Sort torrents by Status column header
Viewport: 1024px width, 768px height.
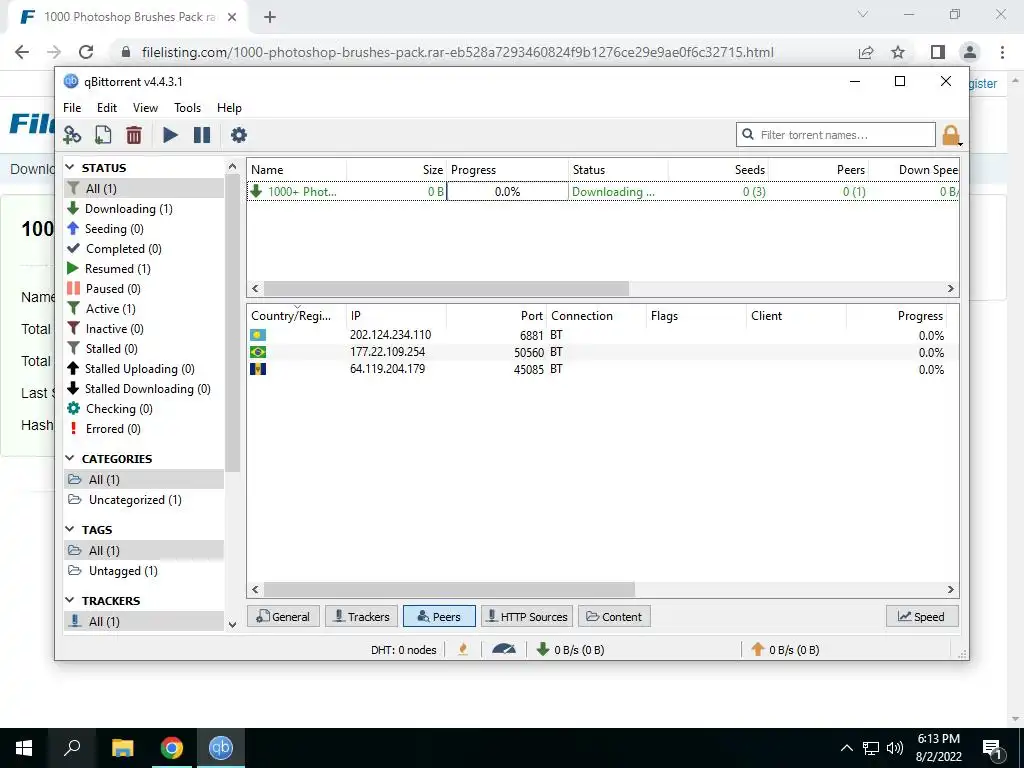(x=618, y=170)
